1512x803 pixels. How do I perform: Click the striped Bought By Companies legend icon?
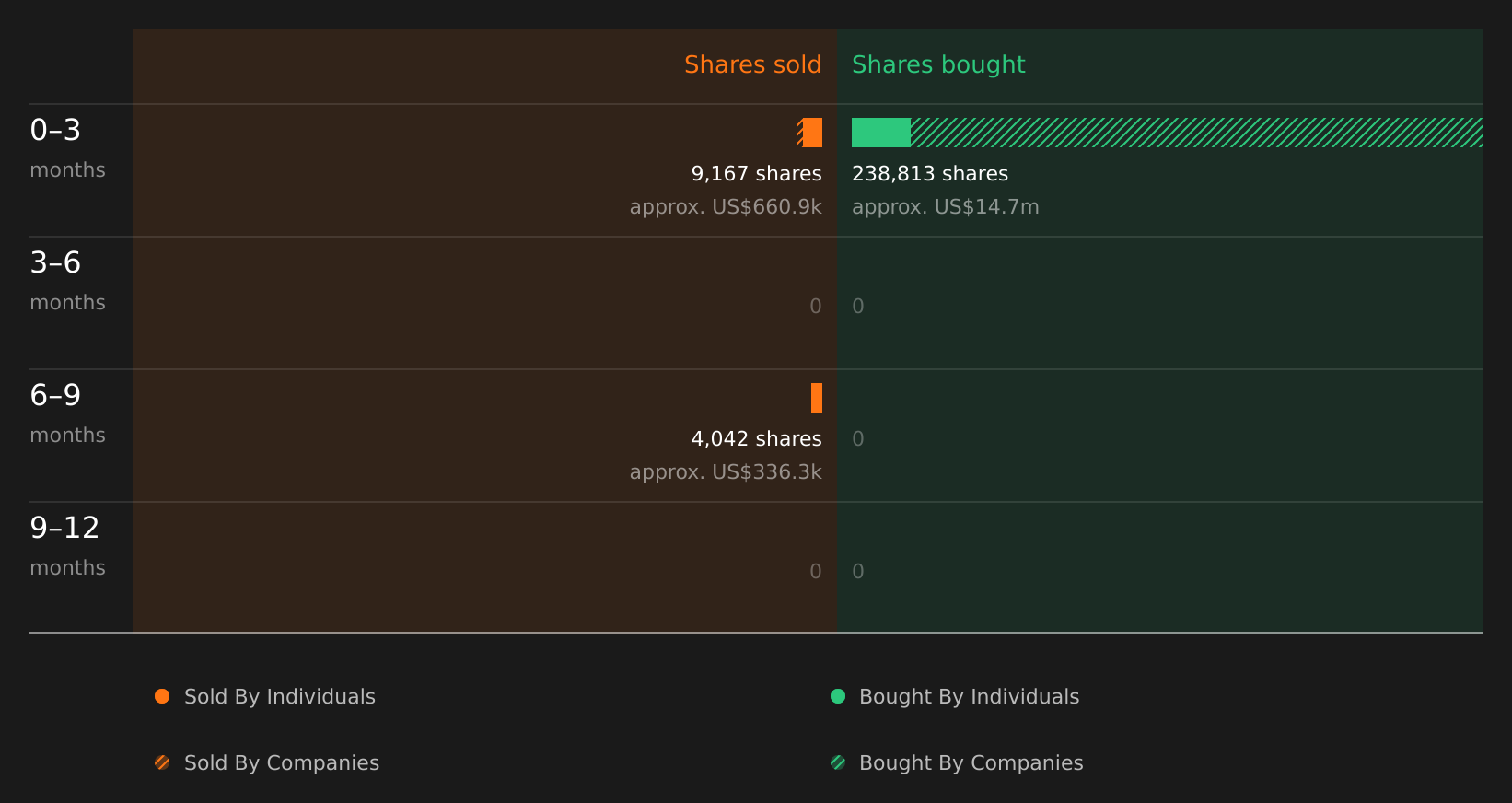click(838, 762)
